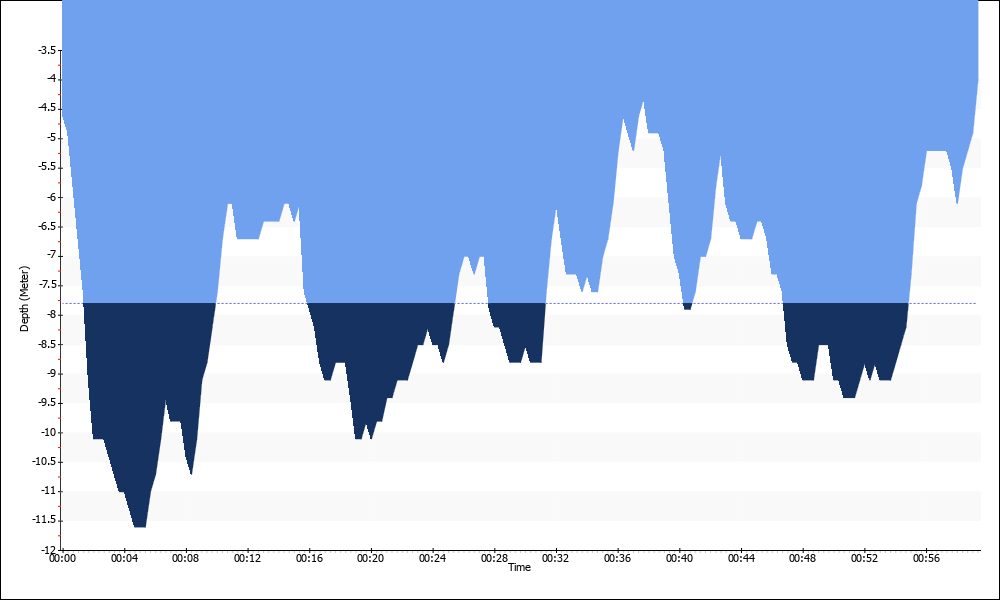Select the -5 depth tick label
Screen dimensions: 1000x600
[50, 138]
